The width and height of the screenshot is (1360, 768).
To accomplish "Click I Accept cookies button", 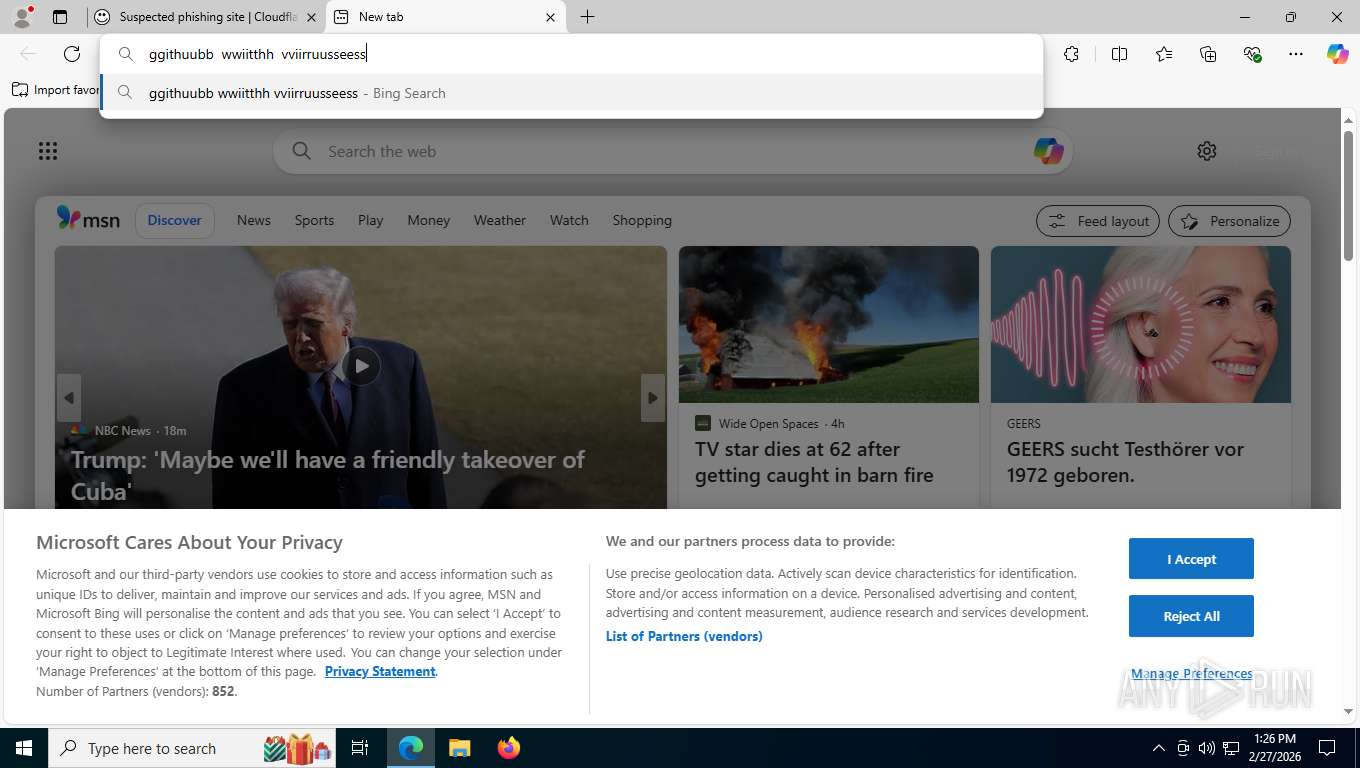I will 1191,559.
